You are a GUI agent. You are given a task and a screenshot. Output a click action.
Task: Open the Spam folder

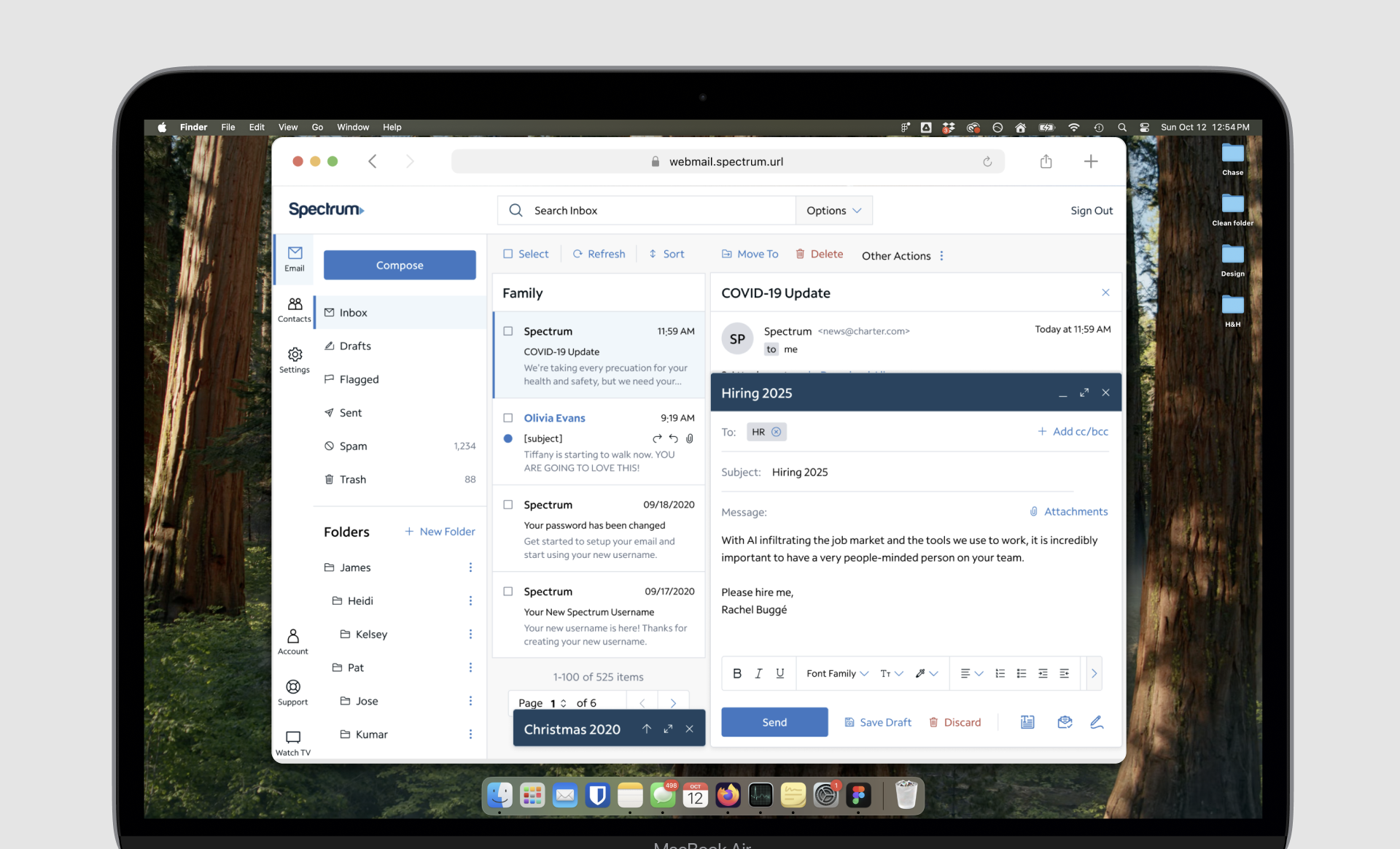(354, 446)
